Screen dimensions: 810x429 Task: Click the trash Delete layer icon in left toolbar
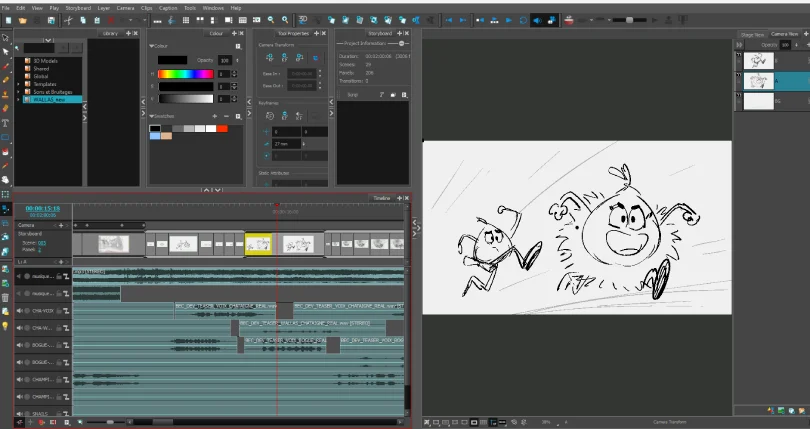point(6,298)
